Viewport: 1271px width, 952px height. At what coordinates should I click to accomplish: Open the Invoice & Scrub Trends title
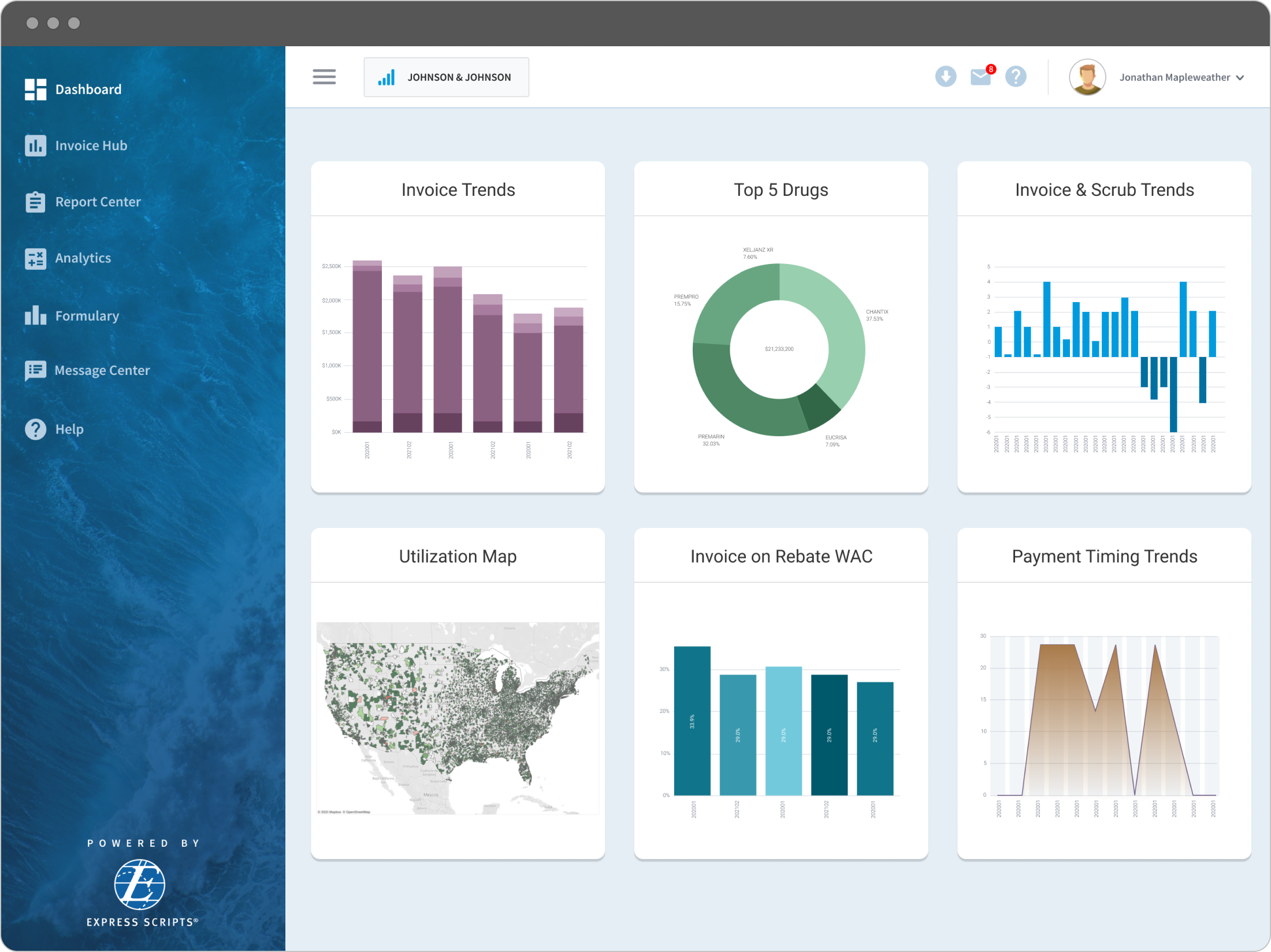click(x=1104, y=190)
